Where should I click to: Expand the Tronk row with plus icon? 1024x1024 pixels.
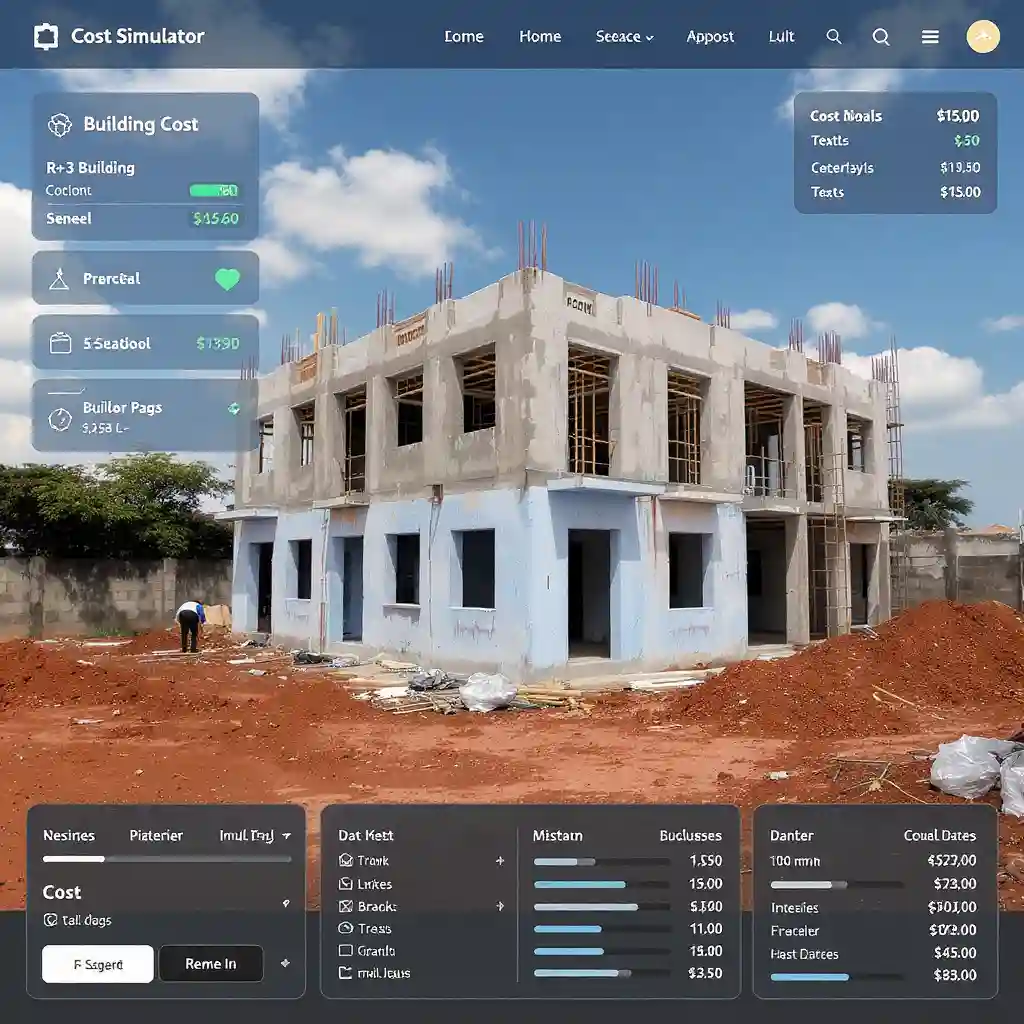[500, 861]
